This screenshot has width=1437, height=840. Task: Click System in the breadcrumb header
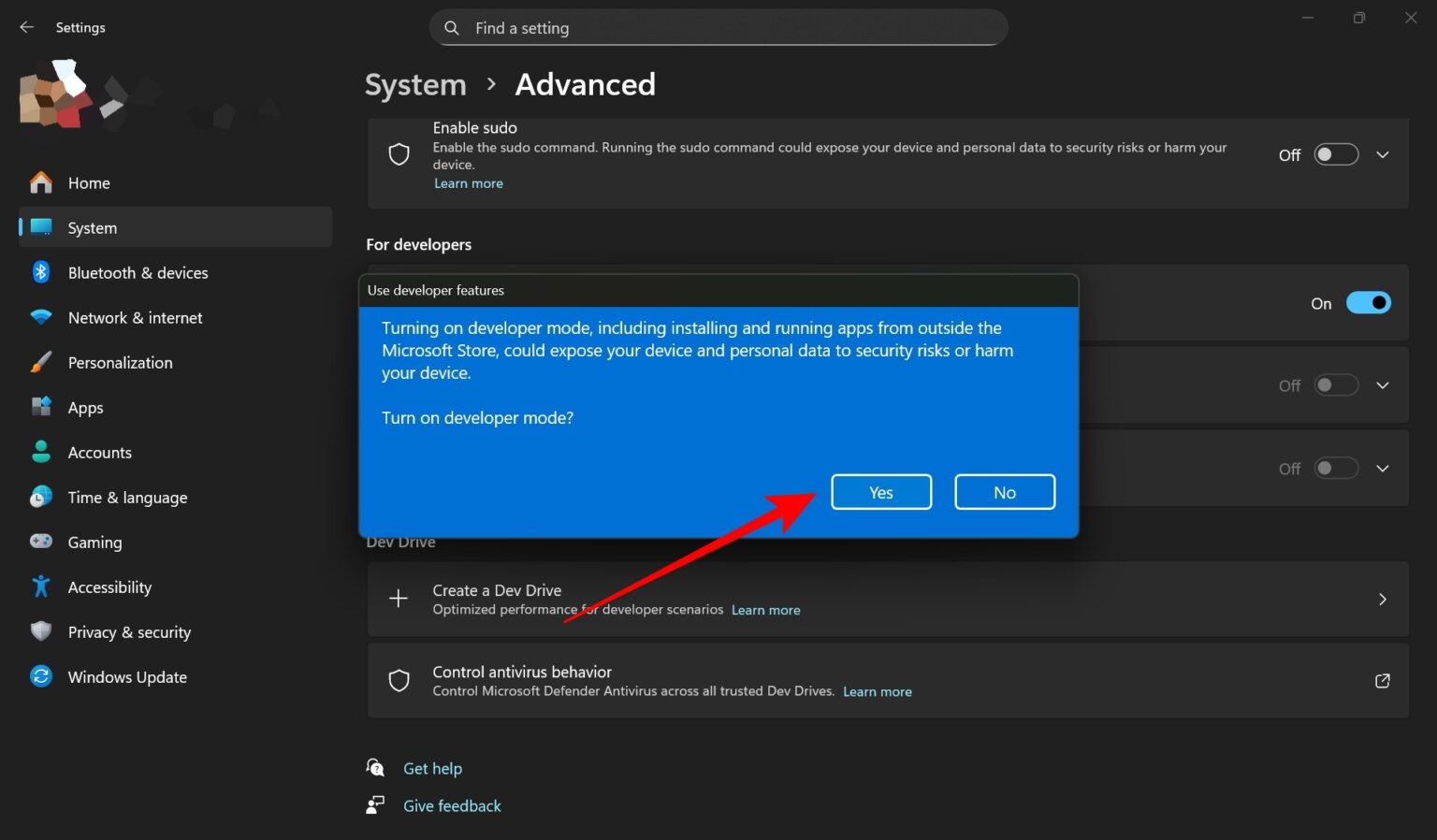pyautogui.click(x=415, y=84)
